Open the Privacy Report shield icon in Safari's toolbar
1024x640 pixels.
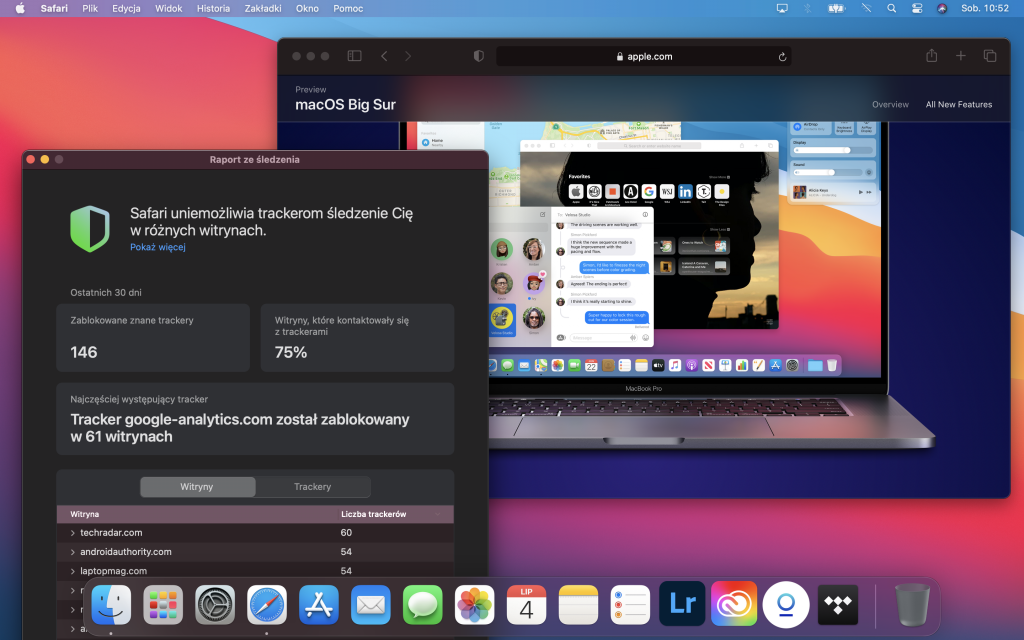pyautogui.click(x=478, y=56)
